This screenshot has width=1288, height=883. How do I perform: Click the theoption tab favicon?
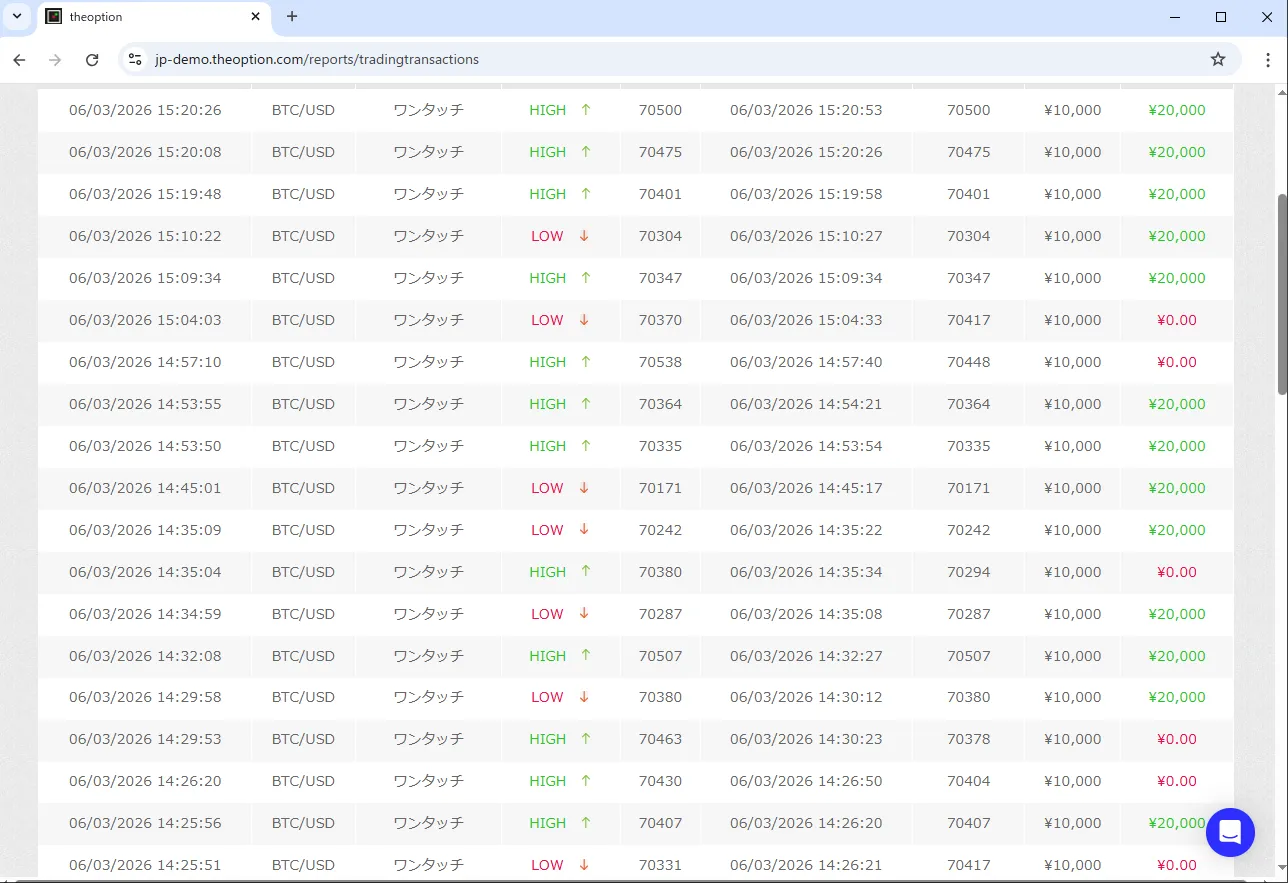[x=54, y=17]
